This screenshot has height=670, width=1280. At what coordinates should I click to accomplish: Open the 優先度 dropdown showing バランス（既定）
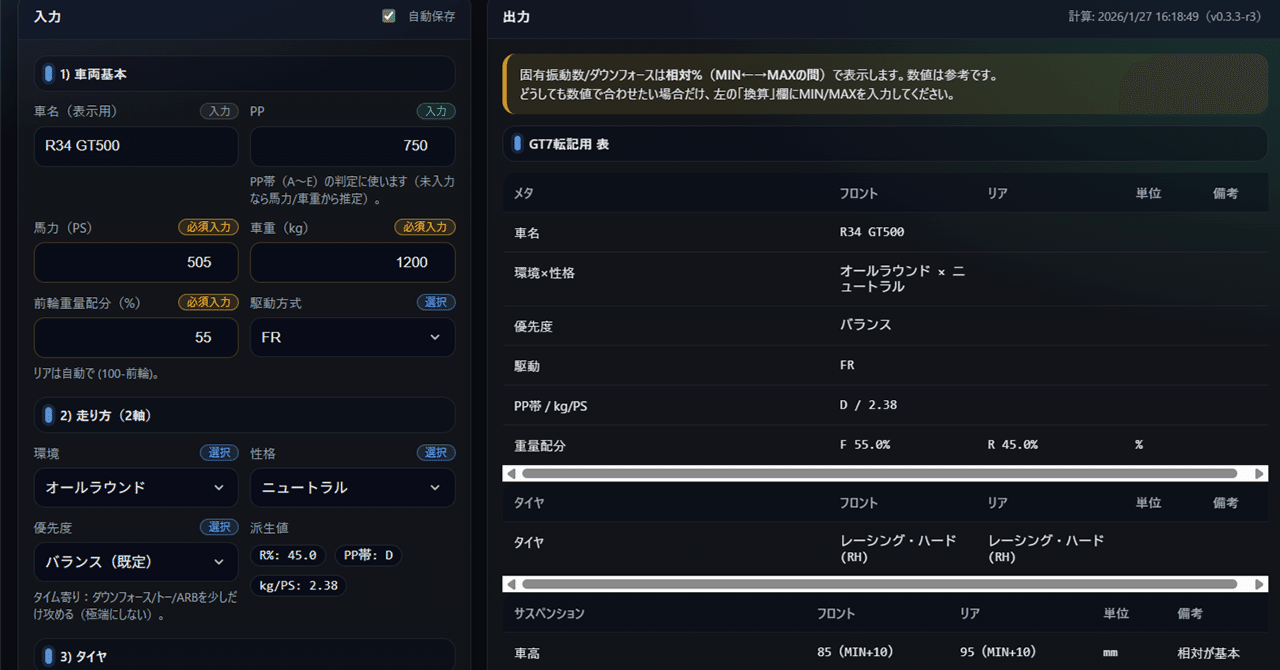(135, 562)
